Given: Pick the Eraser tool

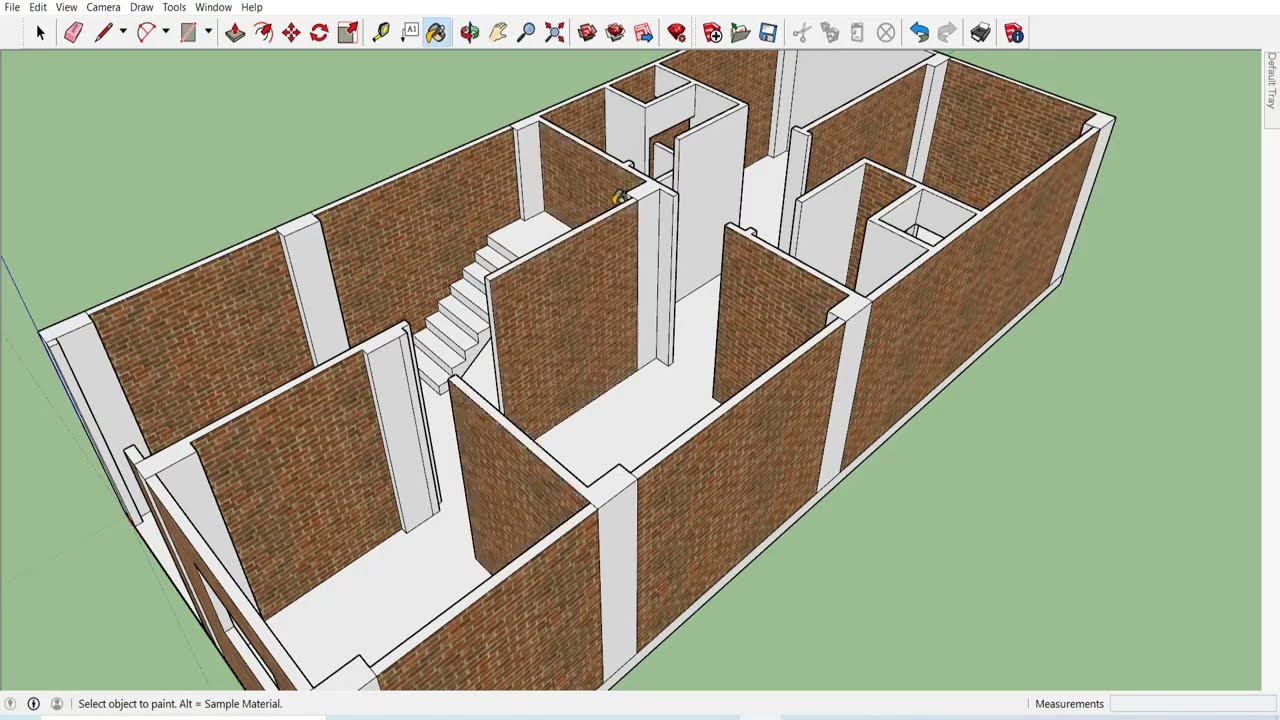Looking at the screenshot, I should pyautogui.click(x=73, y=33).
